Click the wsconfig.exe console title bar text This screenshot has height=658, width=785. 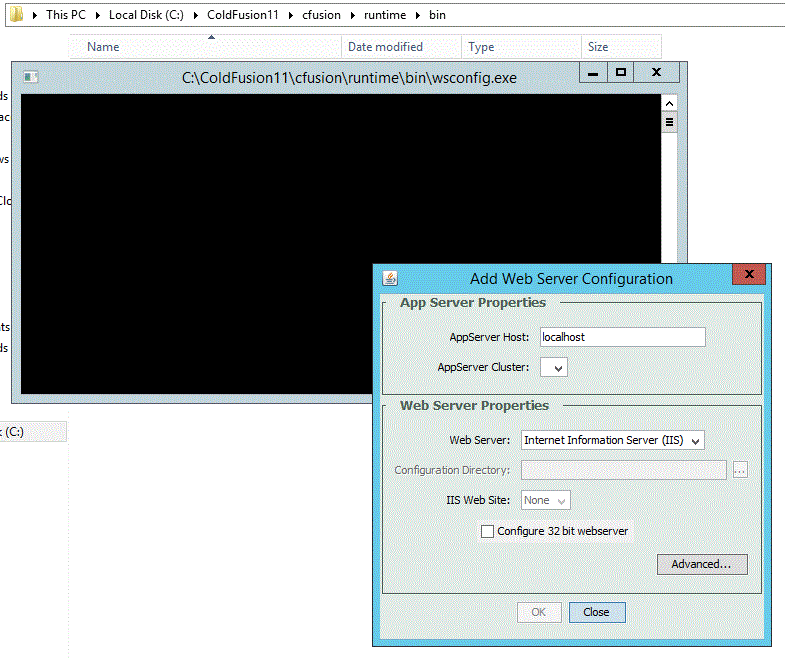tap(349, 78)
